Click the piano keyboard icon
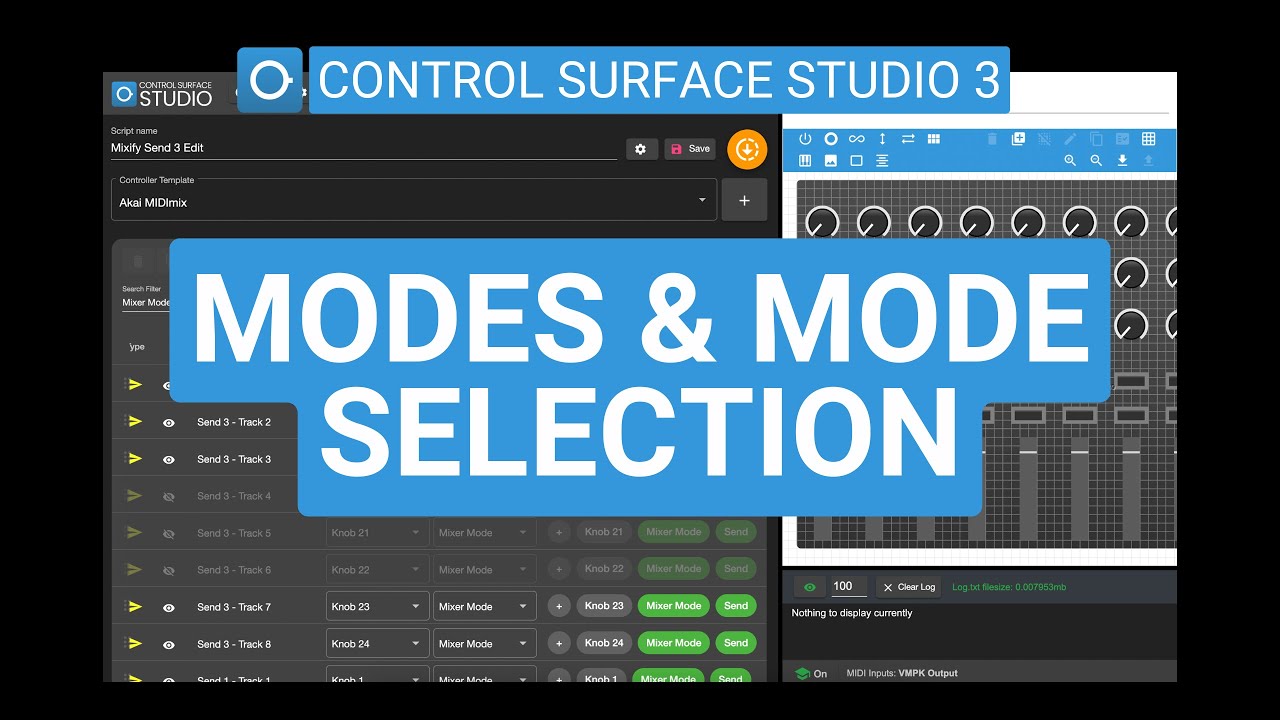This screenshot has width=1280, height=720. (805, 161)
